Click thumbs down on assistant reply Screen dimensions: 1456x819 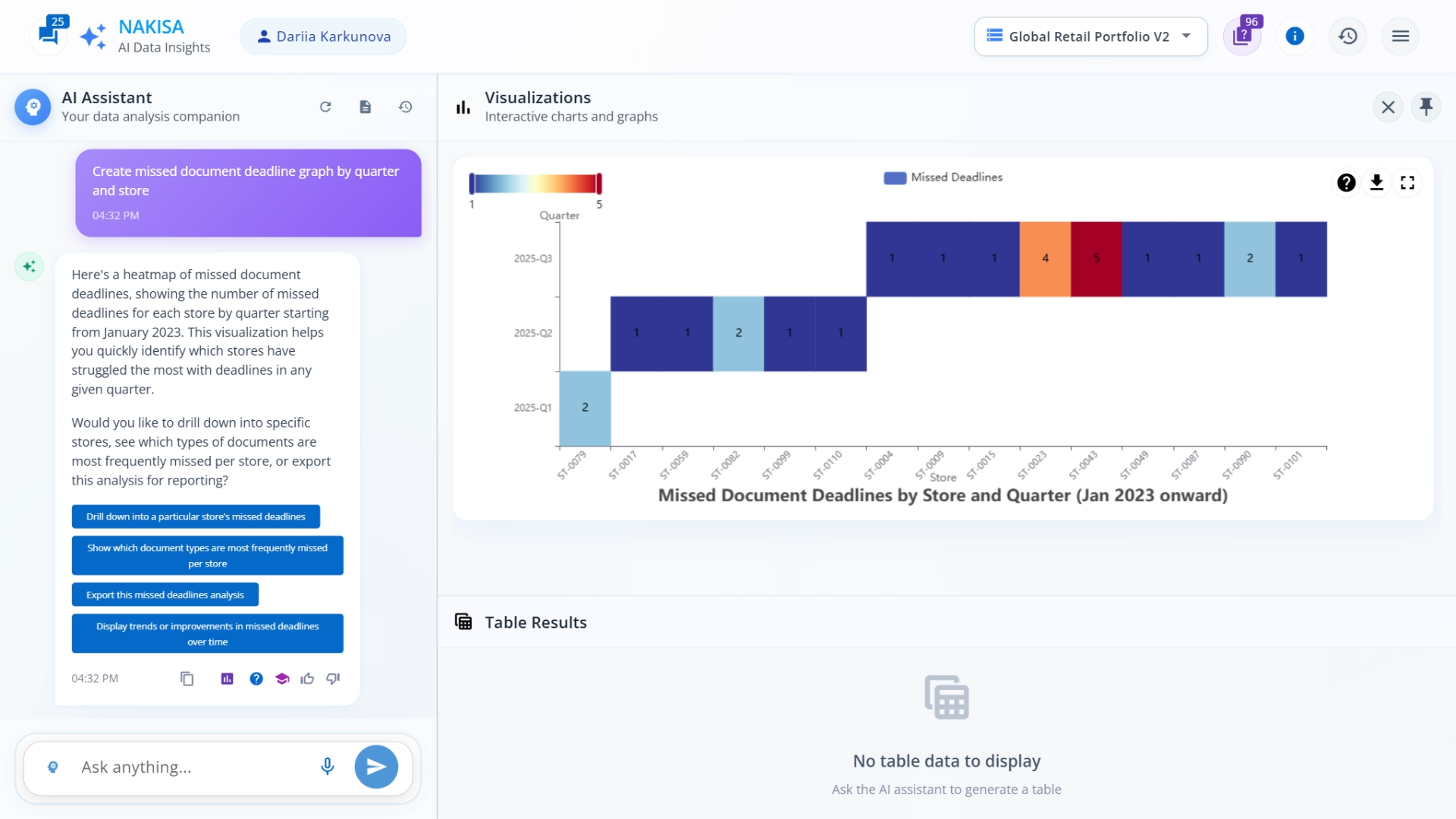coord(333,679)
